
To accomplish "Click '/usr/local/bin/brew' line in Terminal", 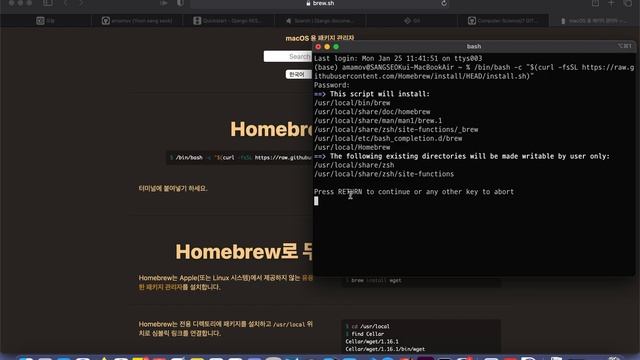I will (x=352, y=103).
